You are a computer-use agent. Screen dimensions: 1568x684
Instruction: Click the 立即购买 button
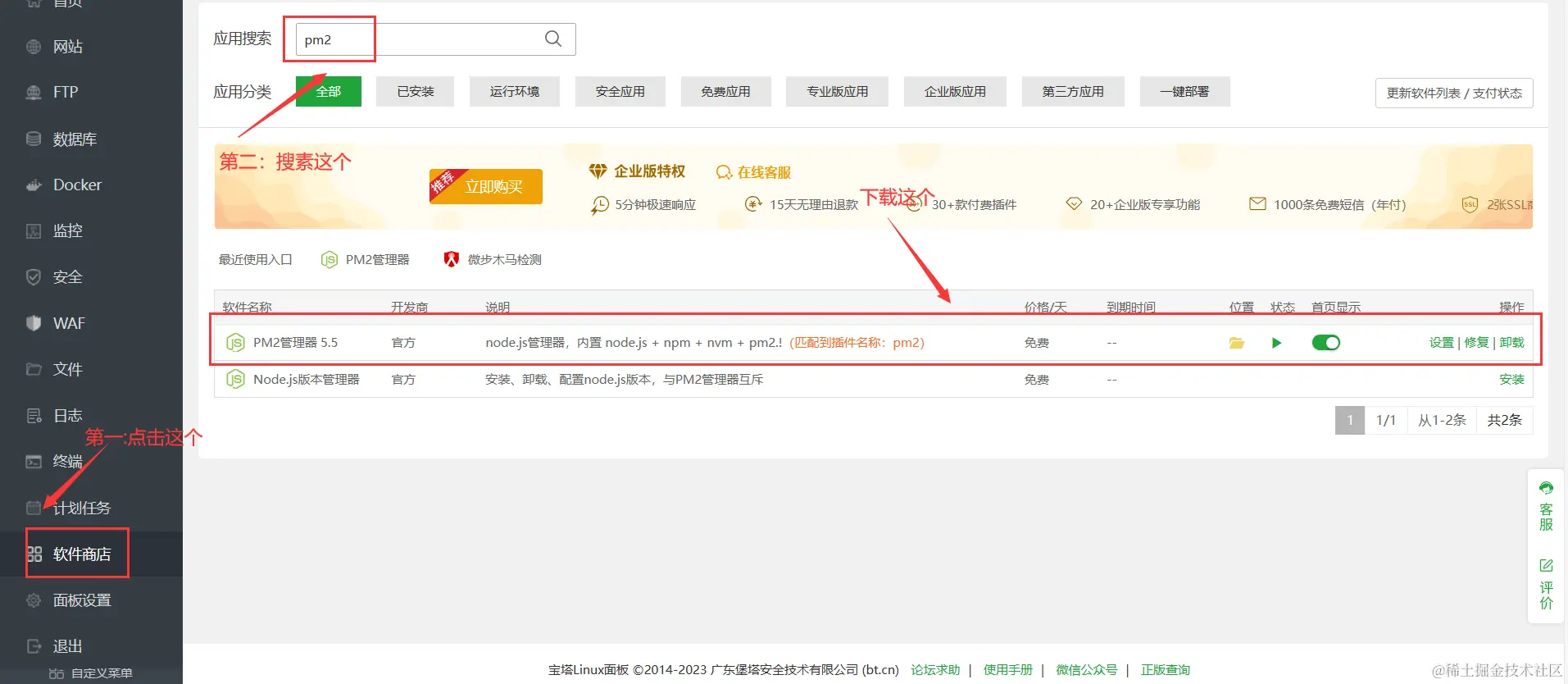click(x=486, y=186)
